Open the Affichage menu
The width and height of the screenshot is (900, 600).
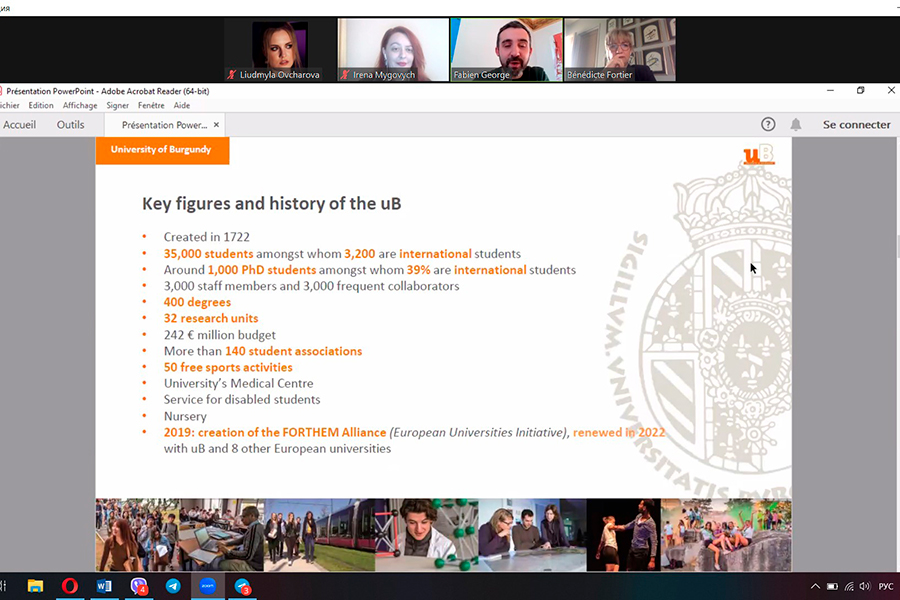80,106
